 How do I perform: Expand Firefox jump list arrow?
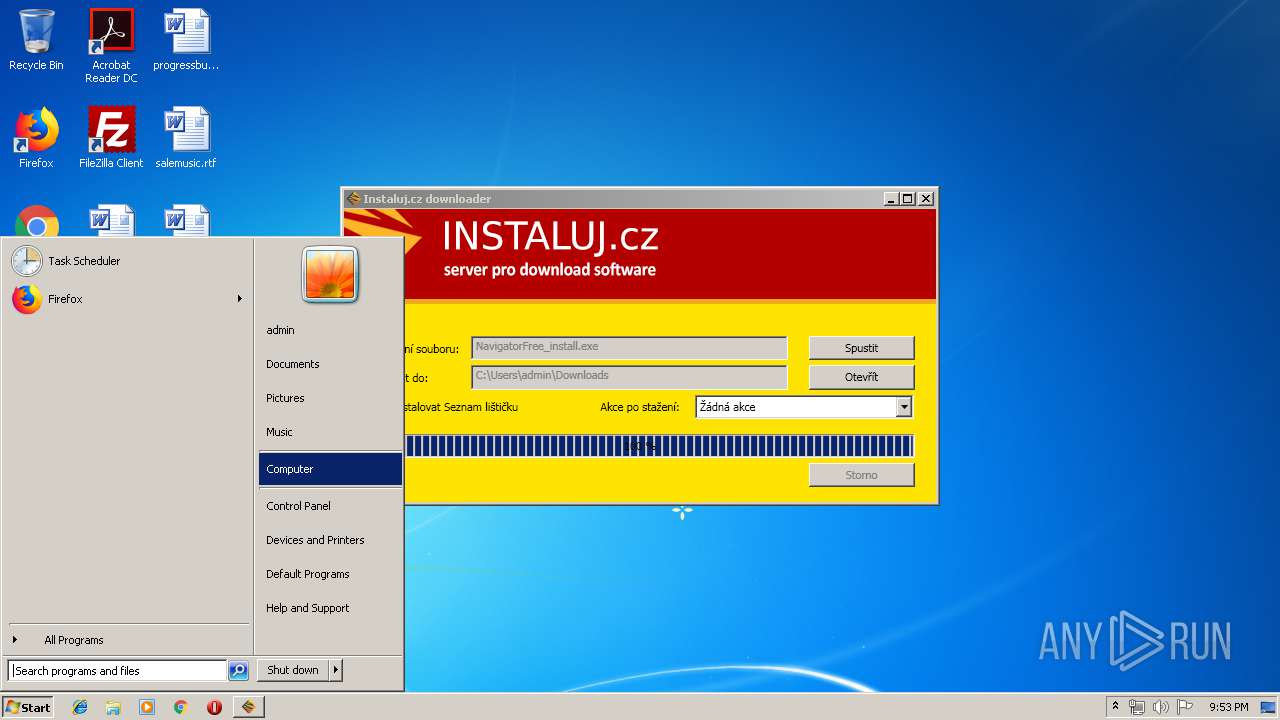pyautogui.click(x=240, y=299)
